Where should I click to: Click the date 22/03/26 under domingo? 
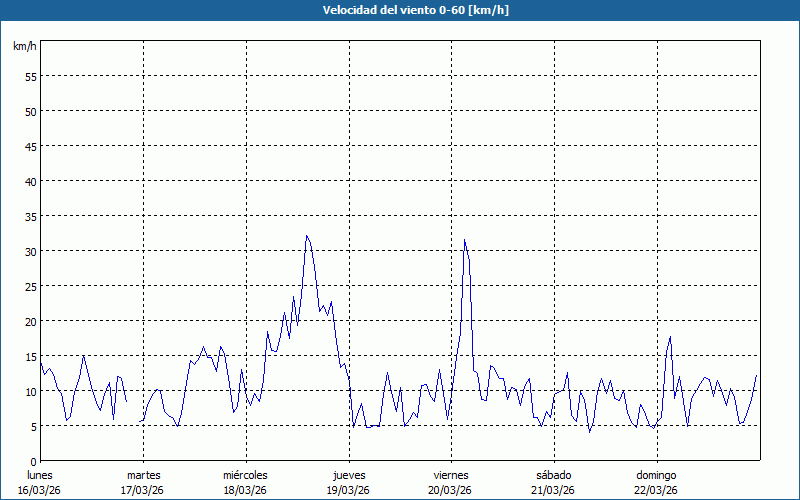point(656,490)
